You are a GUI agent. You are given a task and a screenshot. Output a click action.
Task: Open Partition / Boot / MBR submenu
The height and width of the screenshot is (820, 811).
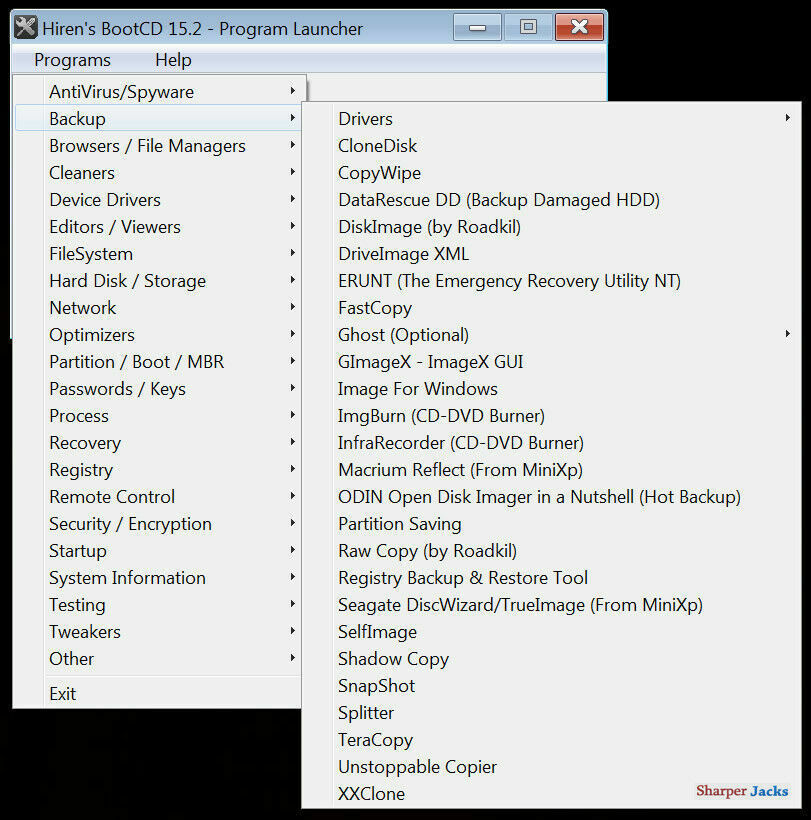[x=157, y=362]
